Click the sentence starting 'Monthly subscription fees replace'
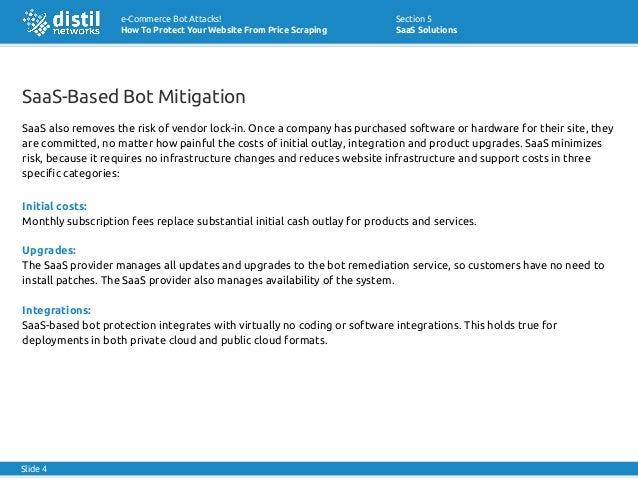The height and width of the screenshot is (479, 638). pos(249,221)
